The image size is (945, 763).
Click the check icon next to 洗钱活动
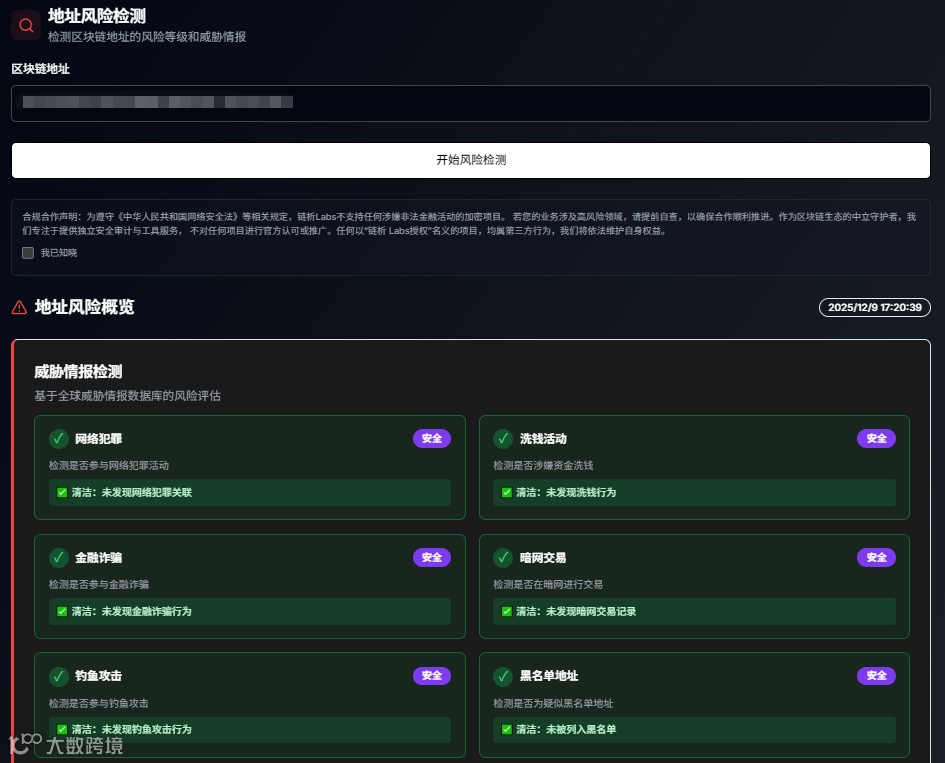pyautogui.click(x=503, y=439)
